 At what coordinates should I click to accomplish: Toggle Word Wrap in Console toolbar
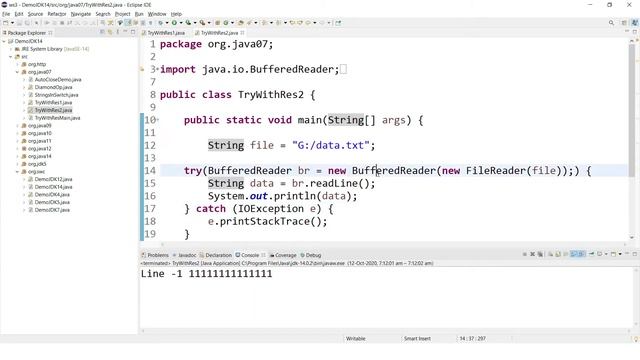pos(565,254)
